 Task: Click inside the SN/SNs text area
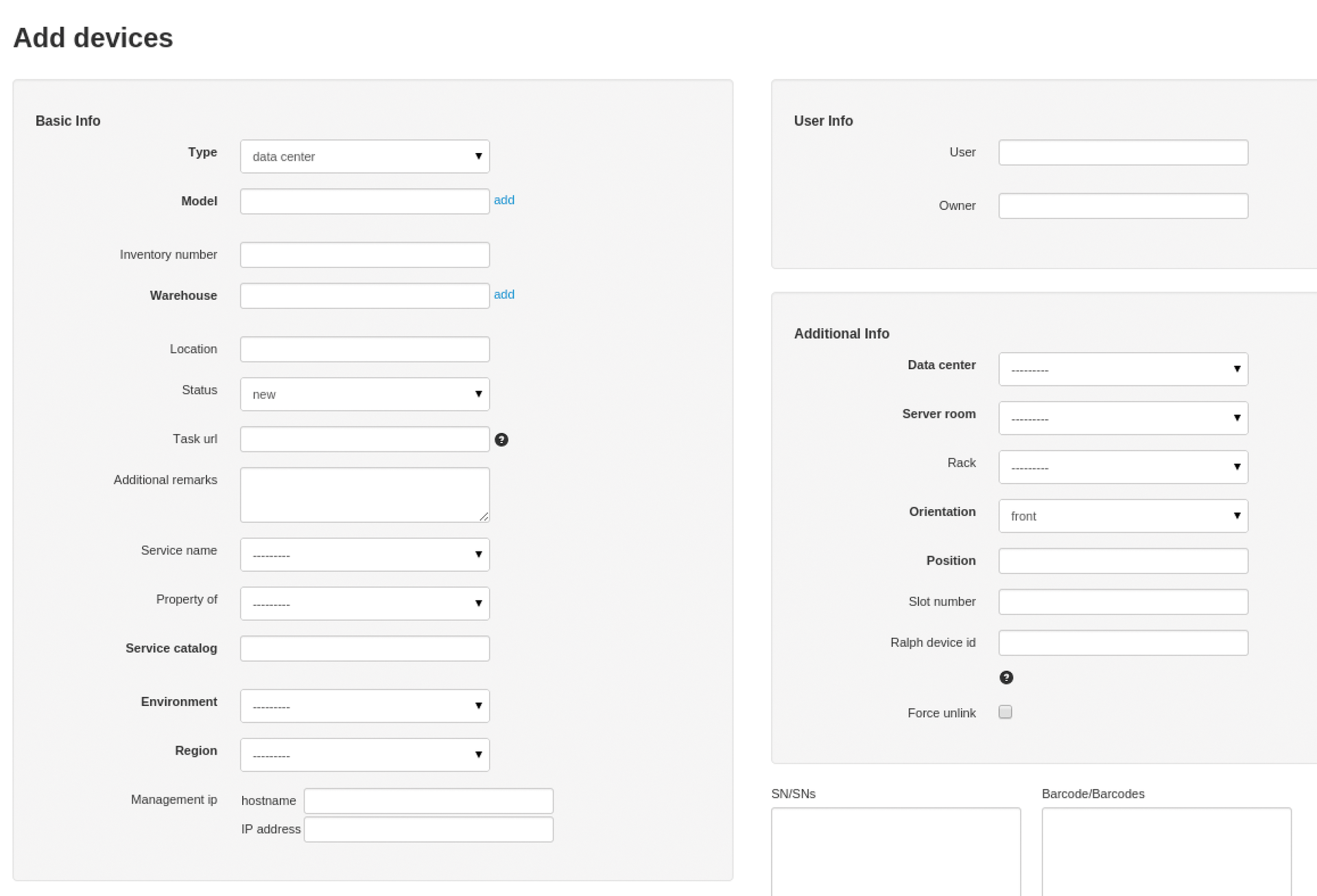pyautogui.click(x=895, y=851)
